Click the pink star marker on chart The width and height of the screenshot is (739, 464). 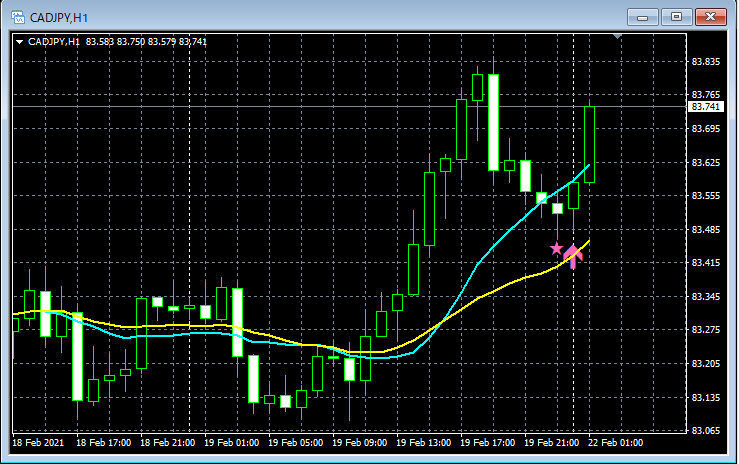tap(557, 248)
